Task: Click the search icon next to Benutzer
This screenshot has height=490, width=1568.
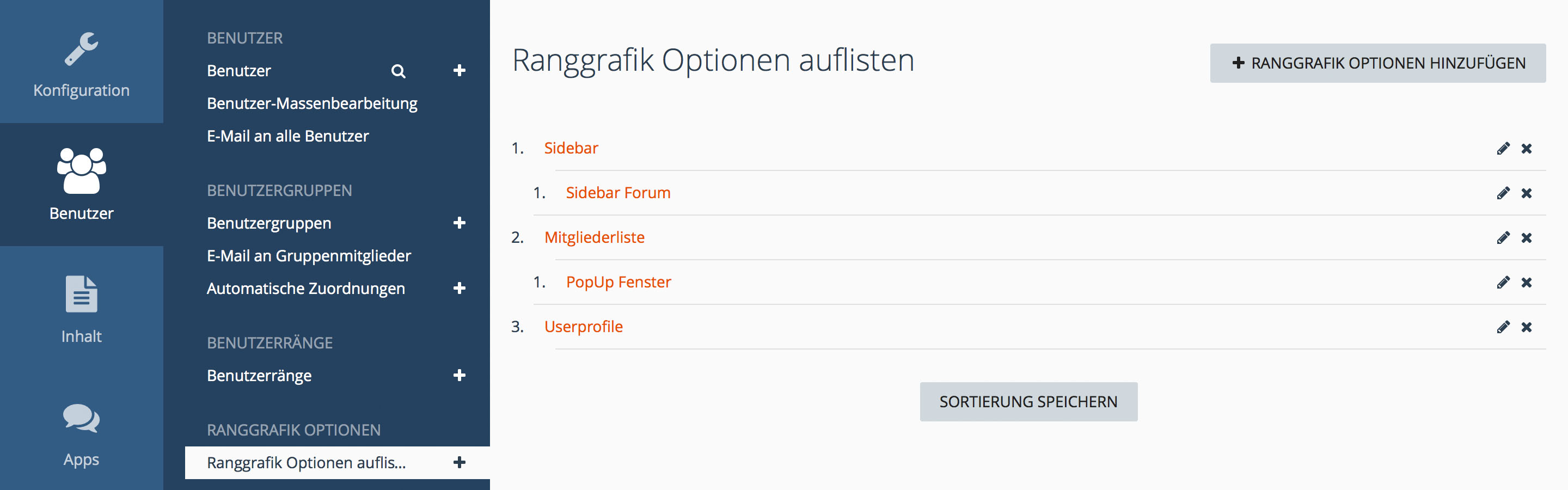Action: (x=398, y=71)
